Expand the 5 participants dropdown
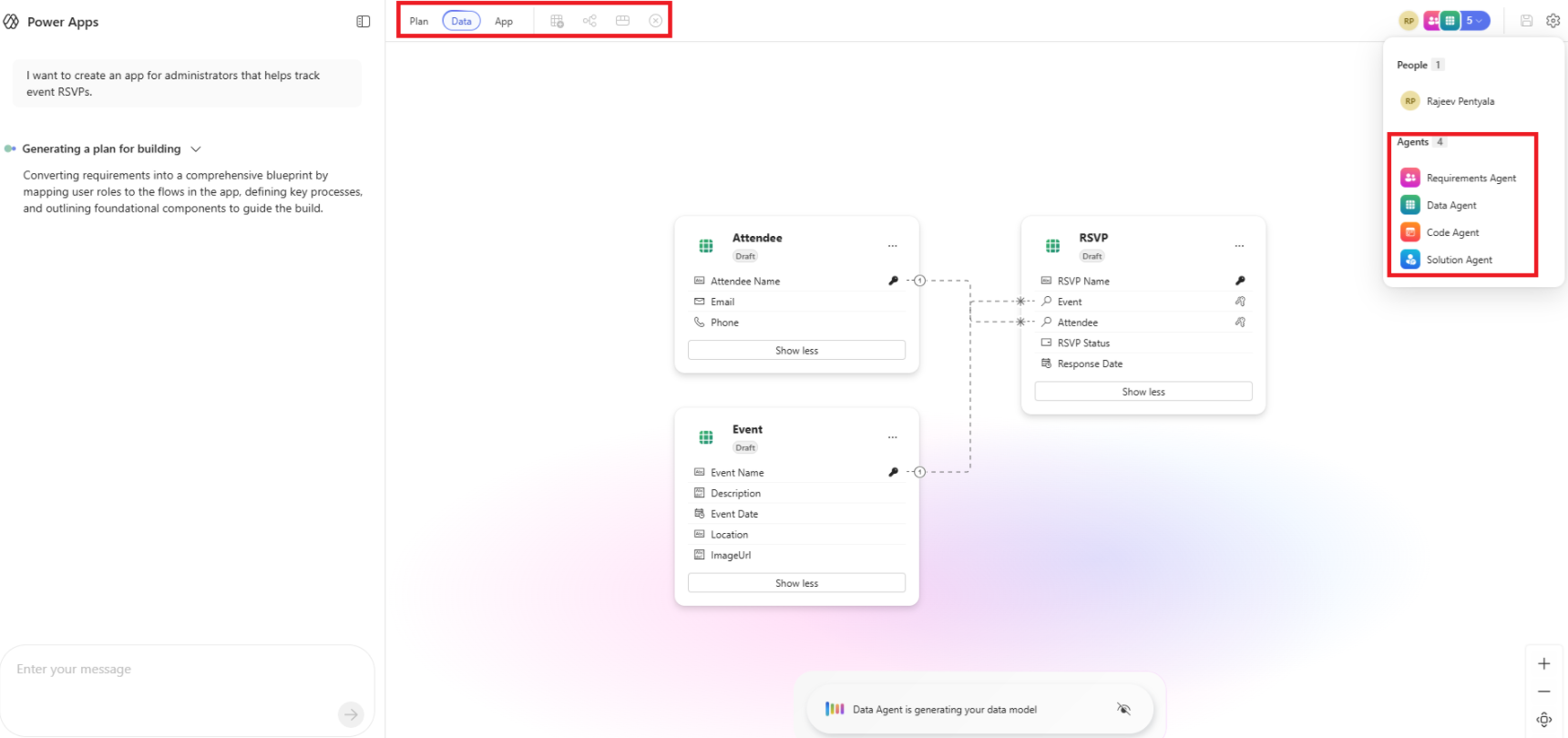 click(x=1474, y=21)
